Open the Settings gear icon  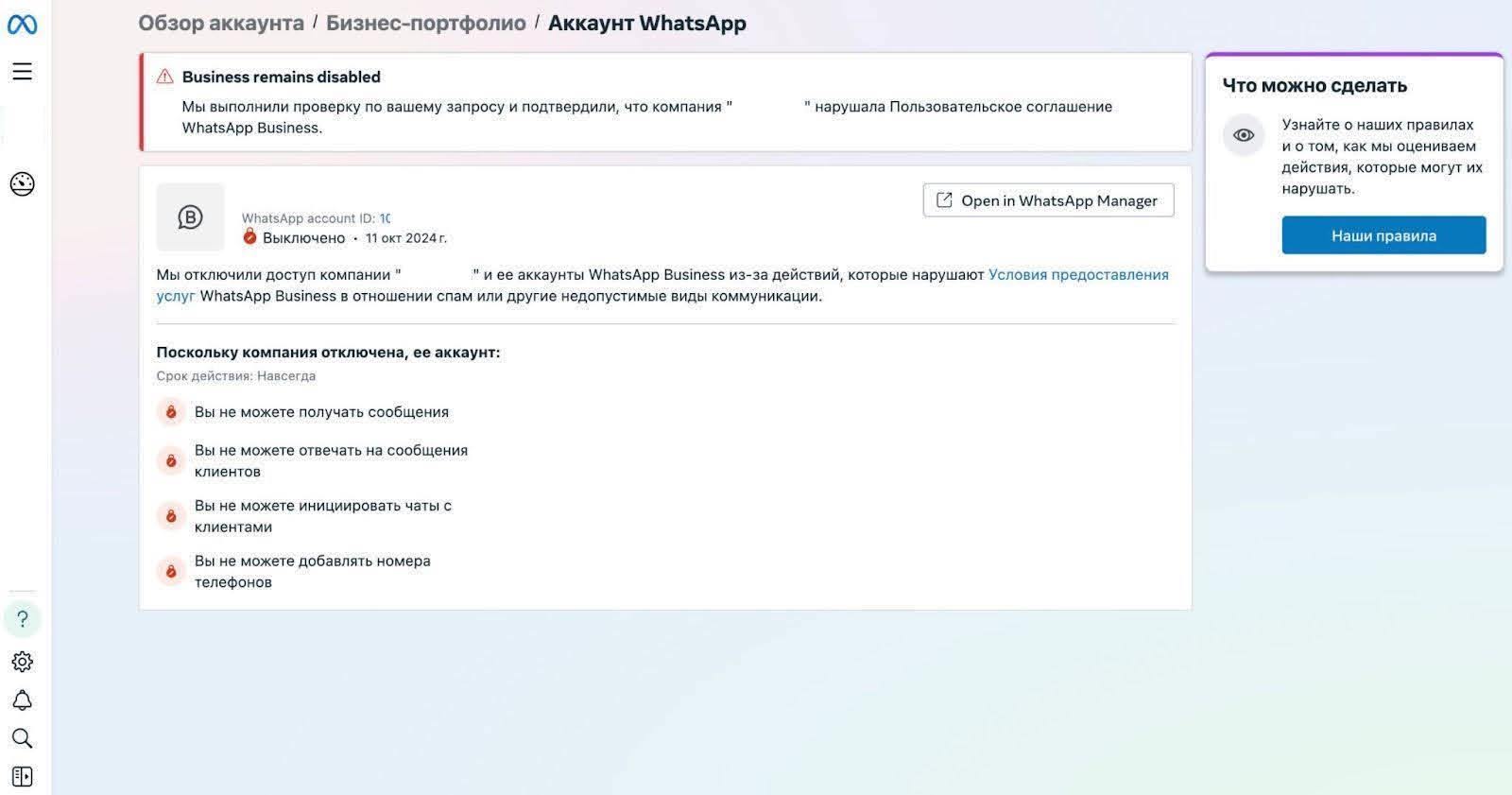(x=22, y=662)
